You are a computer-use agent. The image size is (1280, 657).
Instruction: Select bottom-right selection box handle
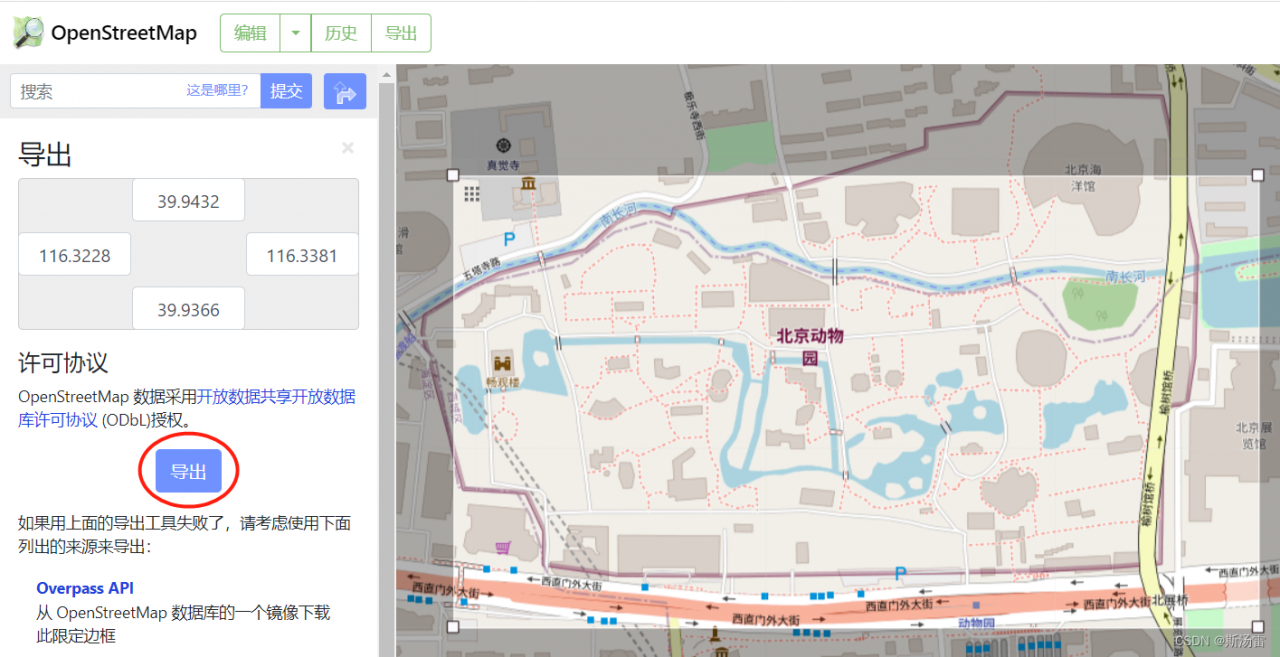(x=1258, y=627)
